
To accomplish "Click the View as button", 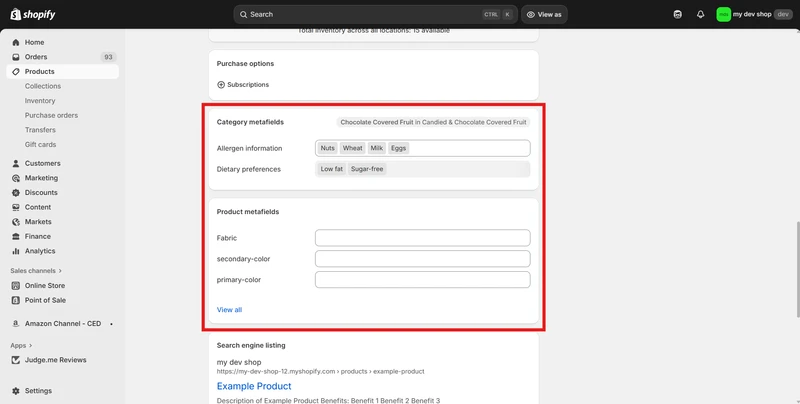I will point(544,15).
